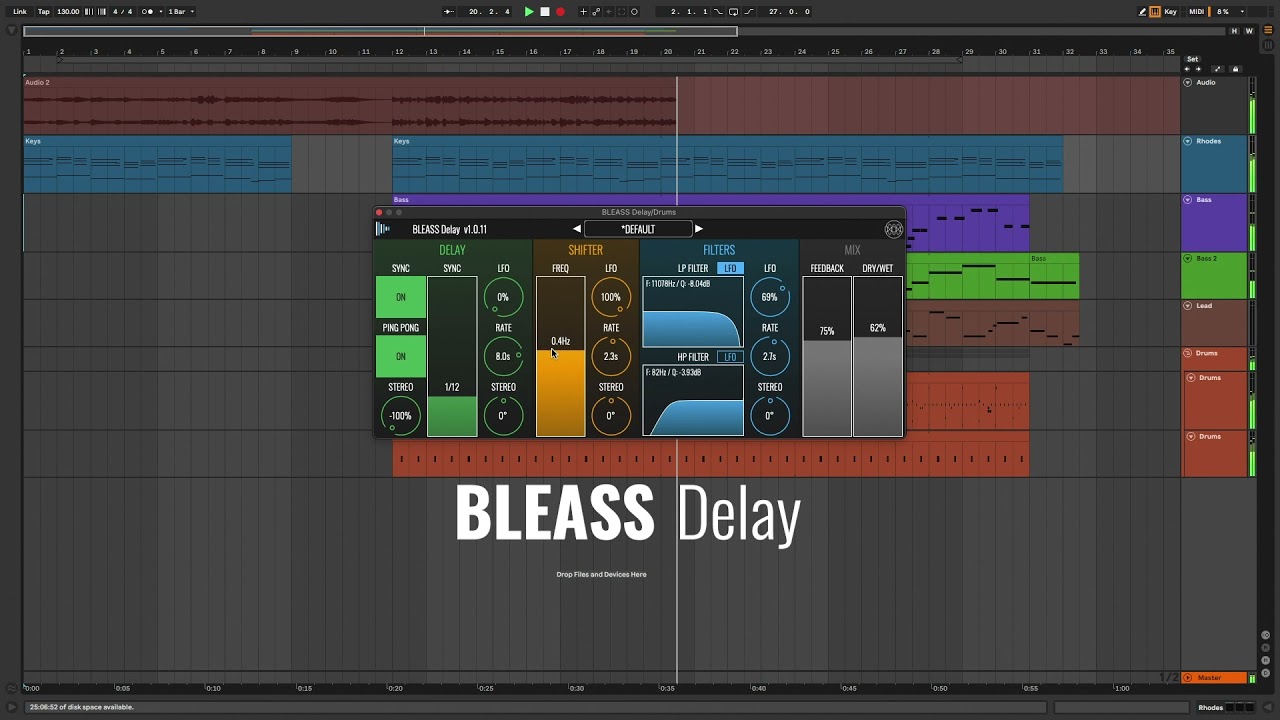Toggle Session Record circle icon
This screenshot has height=720, width=1280.
coord(634,12)
